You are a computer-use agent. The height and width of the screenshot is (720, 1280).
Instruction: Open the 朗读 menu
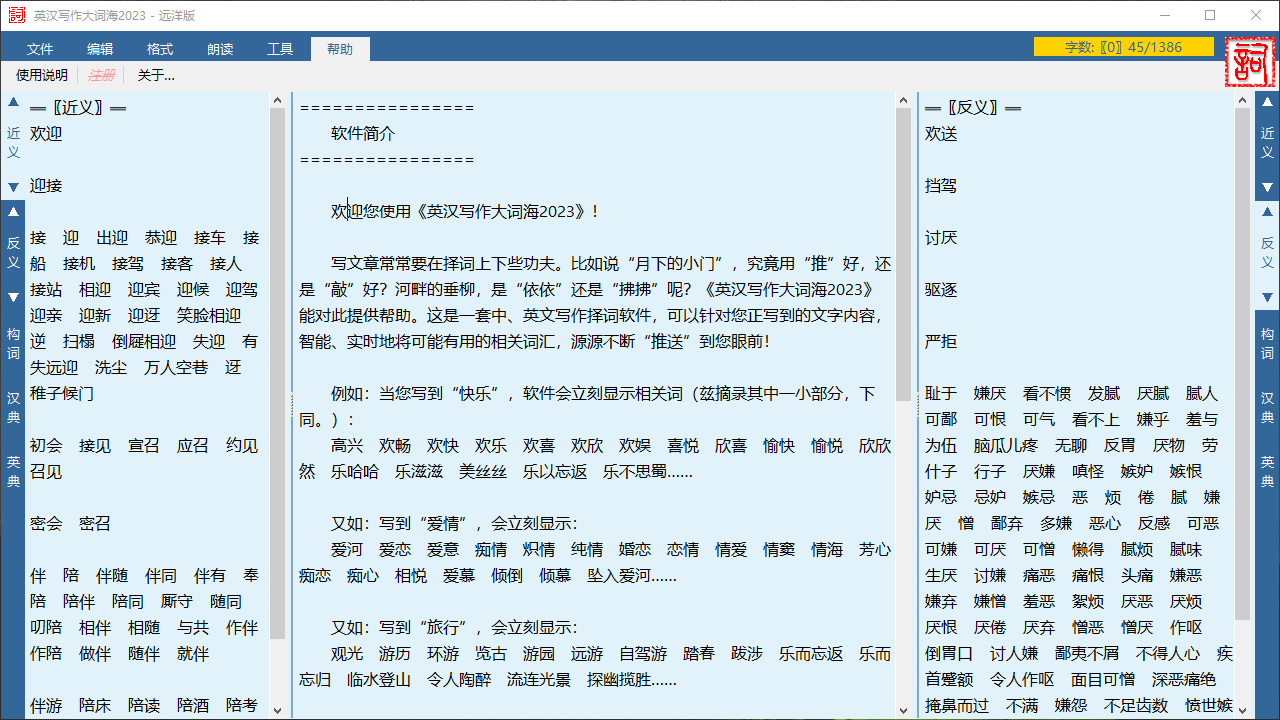[220, 47]
